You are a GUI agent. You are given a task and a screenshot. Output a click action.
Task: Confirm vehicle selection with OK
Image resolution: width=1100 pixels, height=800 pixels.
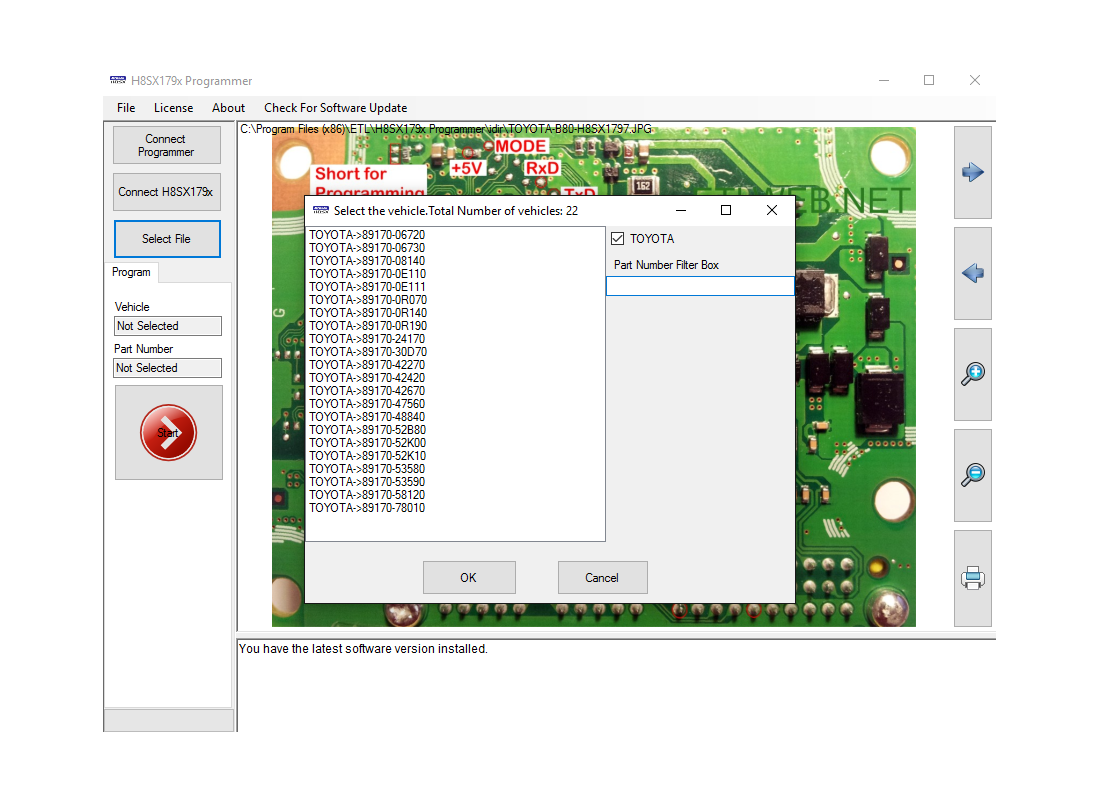coord(469,578)
